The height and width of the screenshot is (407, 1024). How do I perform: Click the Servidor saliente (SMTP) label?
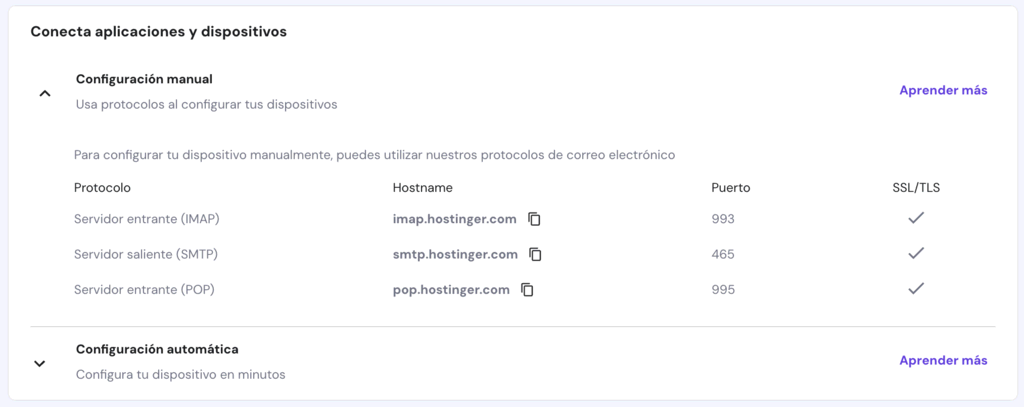click(146, 254)
